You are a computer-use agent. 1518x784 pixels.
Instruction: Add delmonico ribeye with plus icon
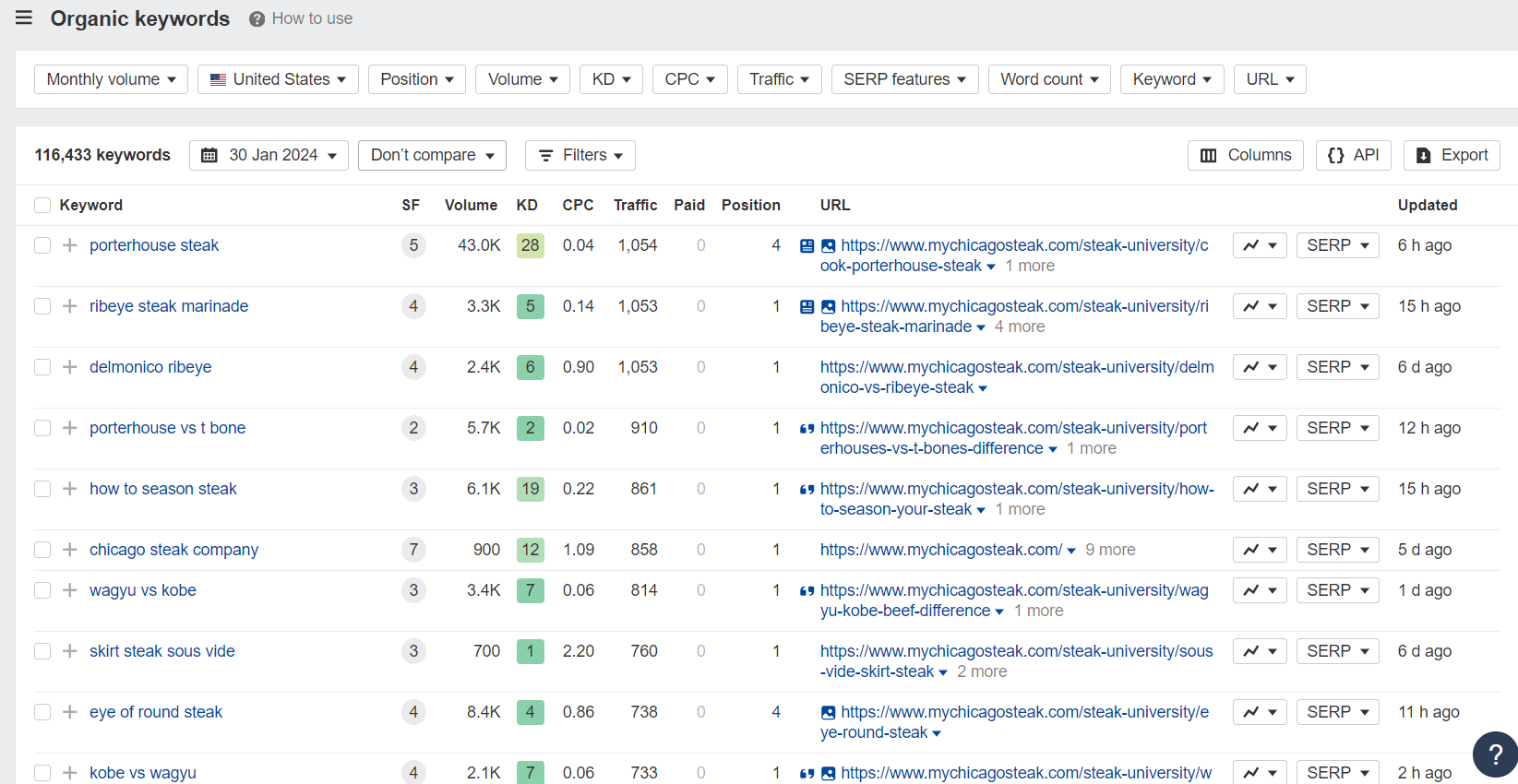pos(70,367)
